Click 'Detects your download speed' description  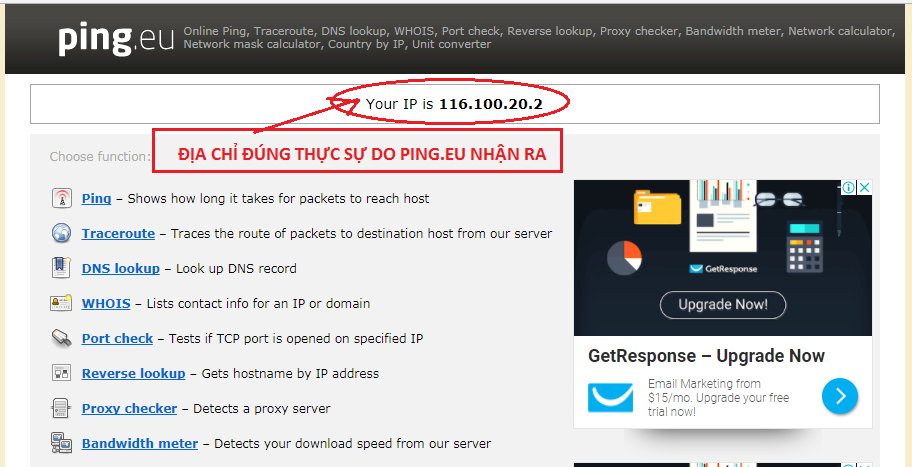(352, 443)
